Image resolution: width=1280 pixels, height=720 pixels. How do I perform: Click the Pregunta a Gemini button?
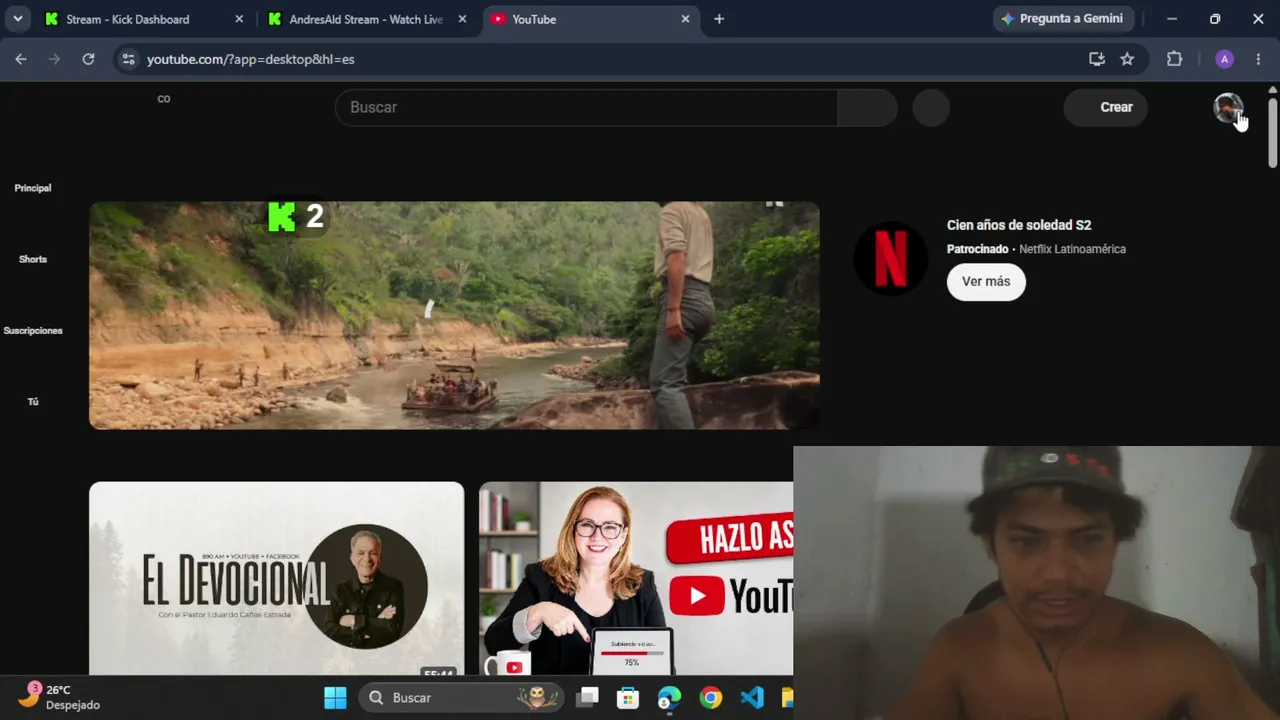(x=1062, y=19)
